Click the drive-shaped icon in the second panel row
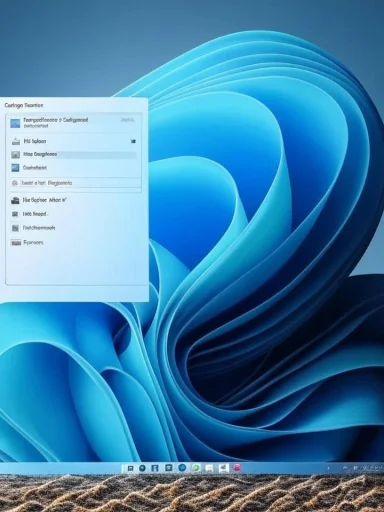 pyautogui.click(x=16, y=142)
